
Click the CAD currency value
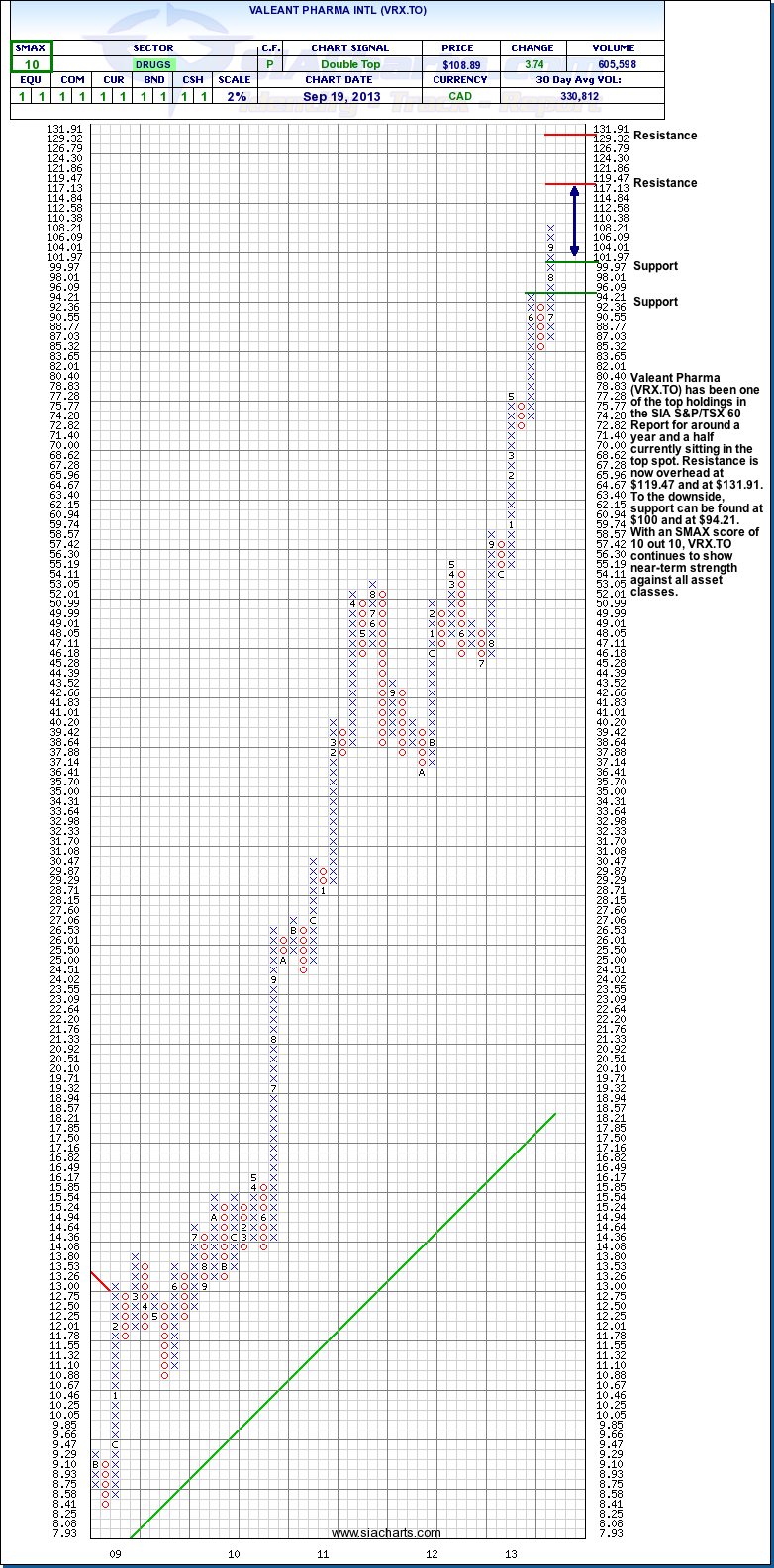click(460, 96)
